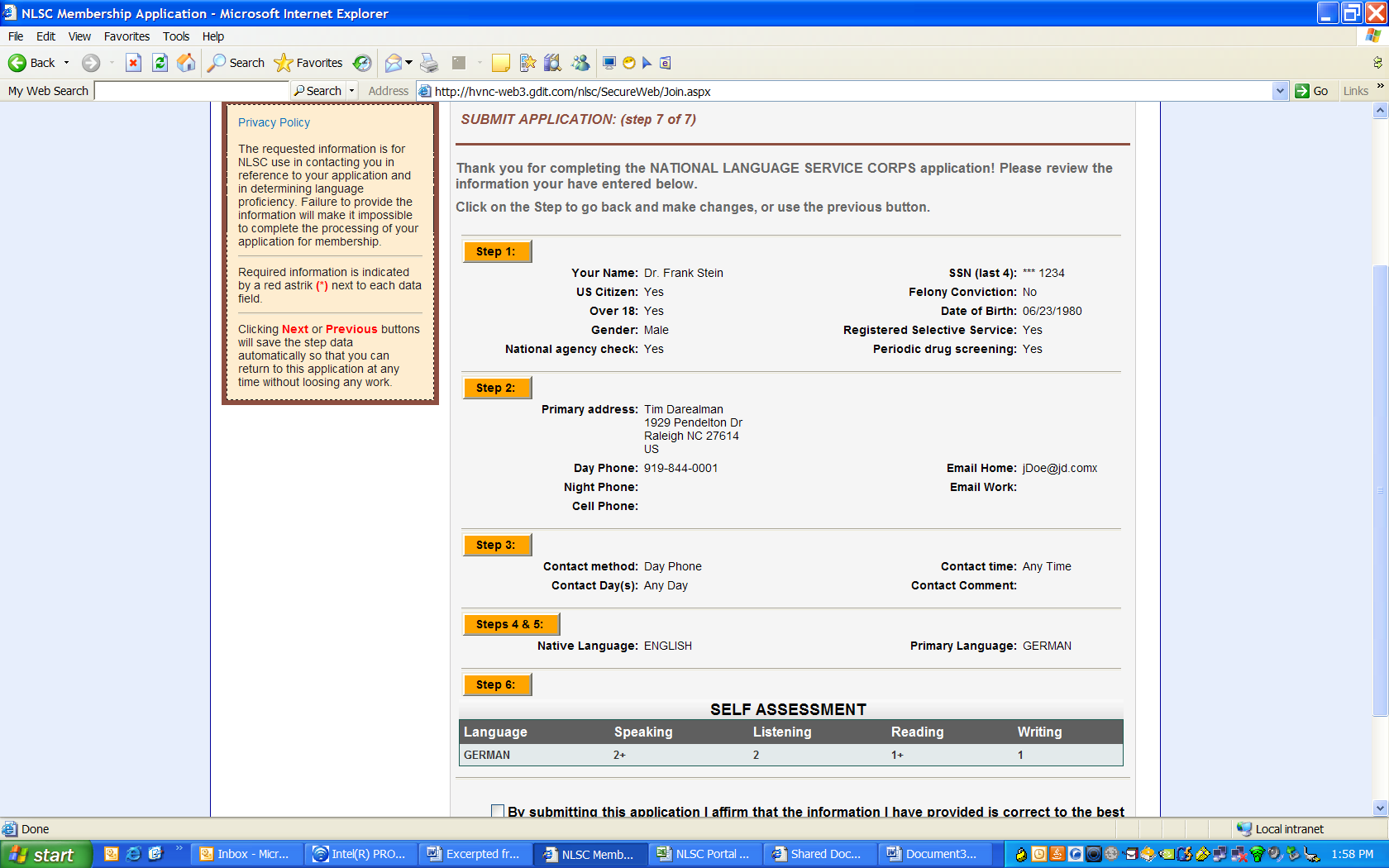
Task: Click the Privacy Policy link
Action: pos(274,122)
